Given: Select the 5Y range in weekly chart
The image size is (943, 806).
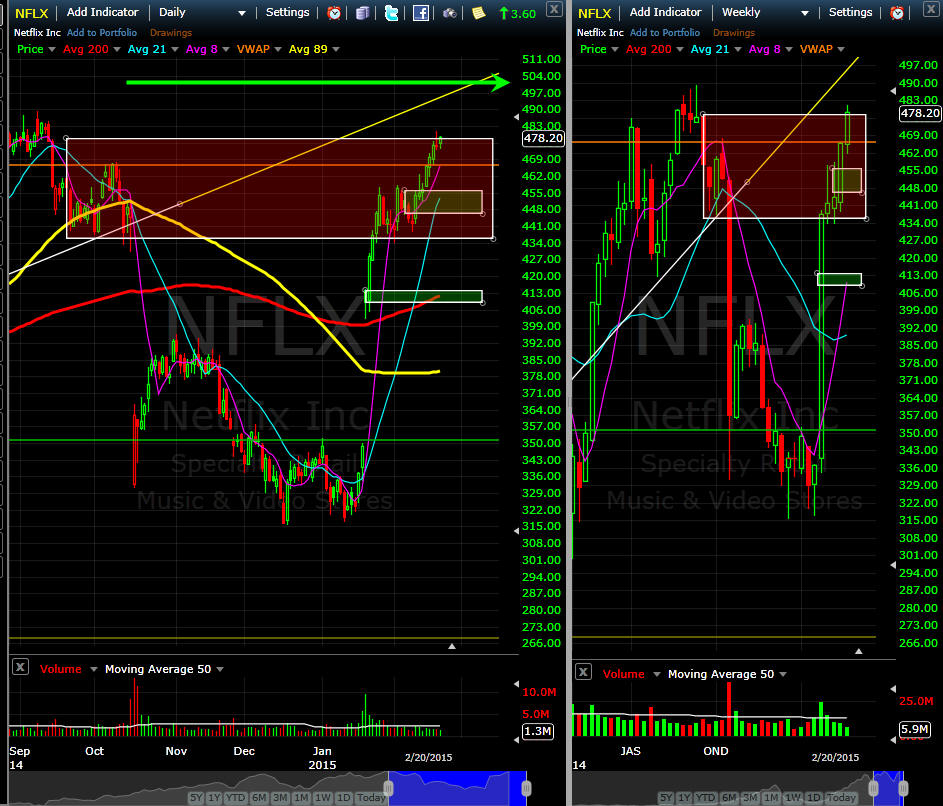Looking at the screenshot, I should point(666,798).
